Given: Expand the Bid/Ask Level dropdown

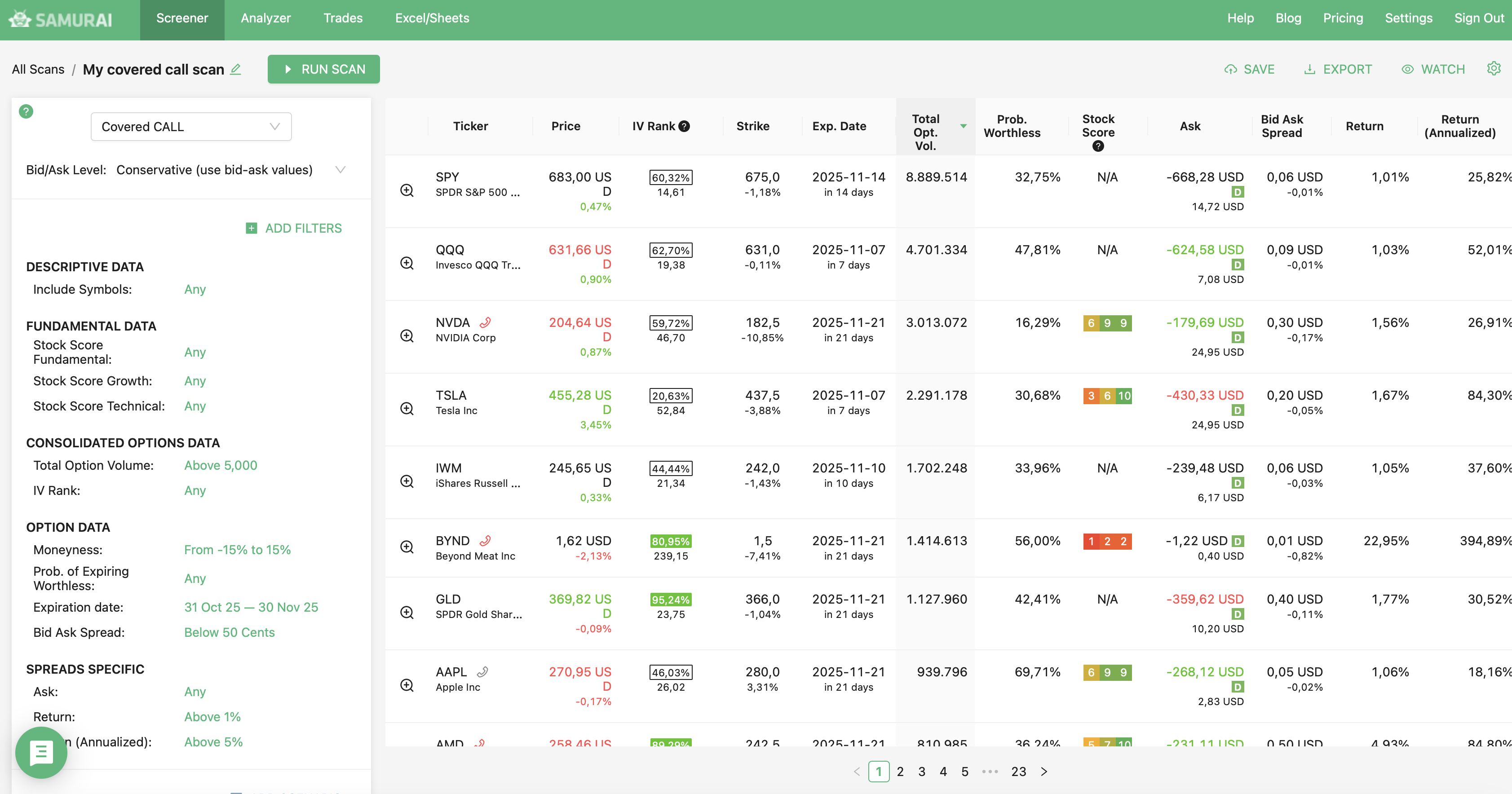Looking at the screenshot, I should point(340,170).
